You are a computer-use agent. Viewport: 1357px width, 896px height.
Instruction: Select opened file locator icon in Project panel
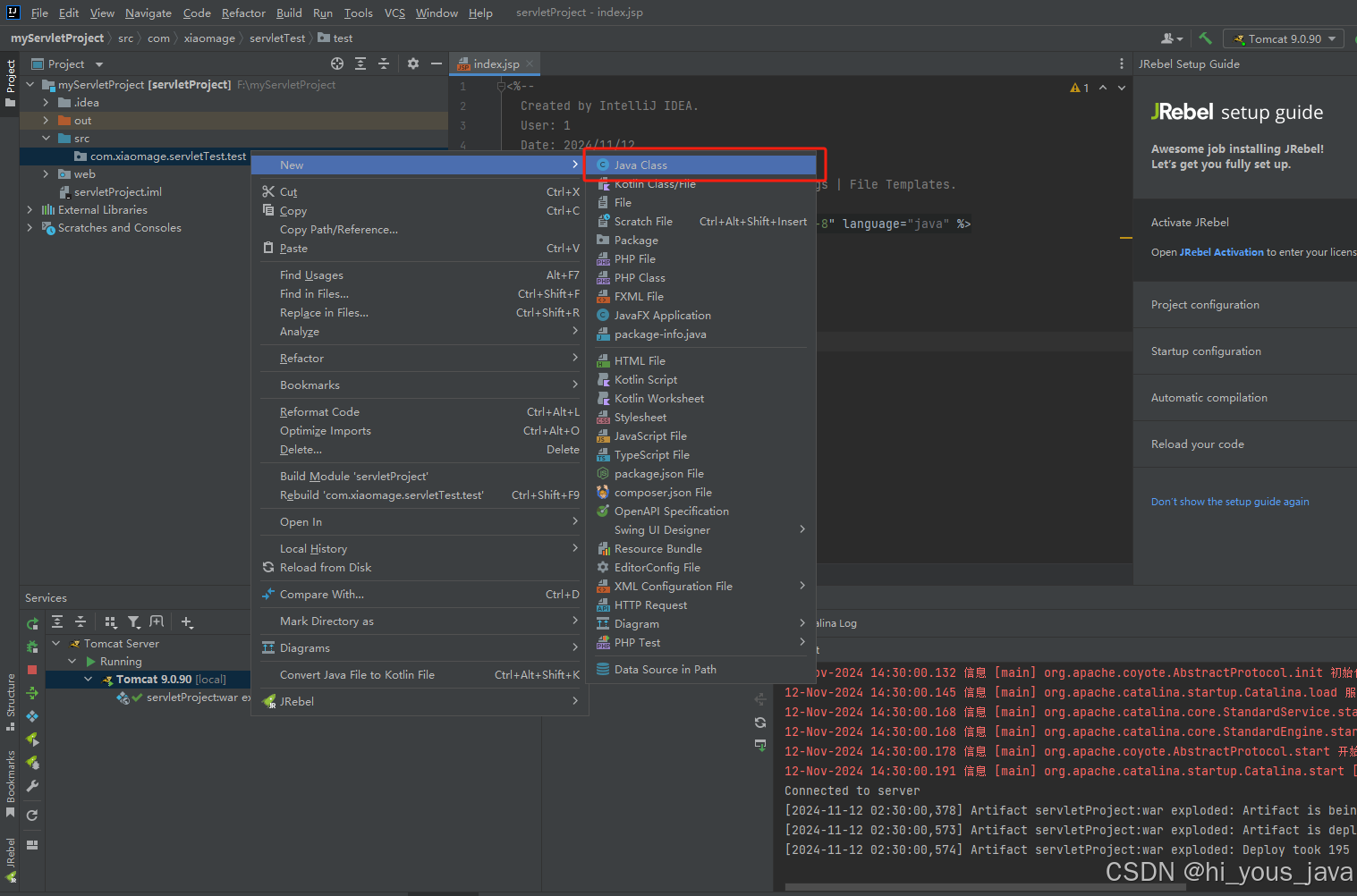pyautogui.click(x=337, y=63)
